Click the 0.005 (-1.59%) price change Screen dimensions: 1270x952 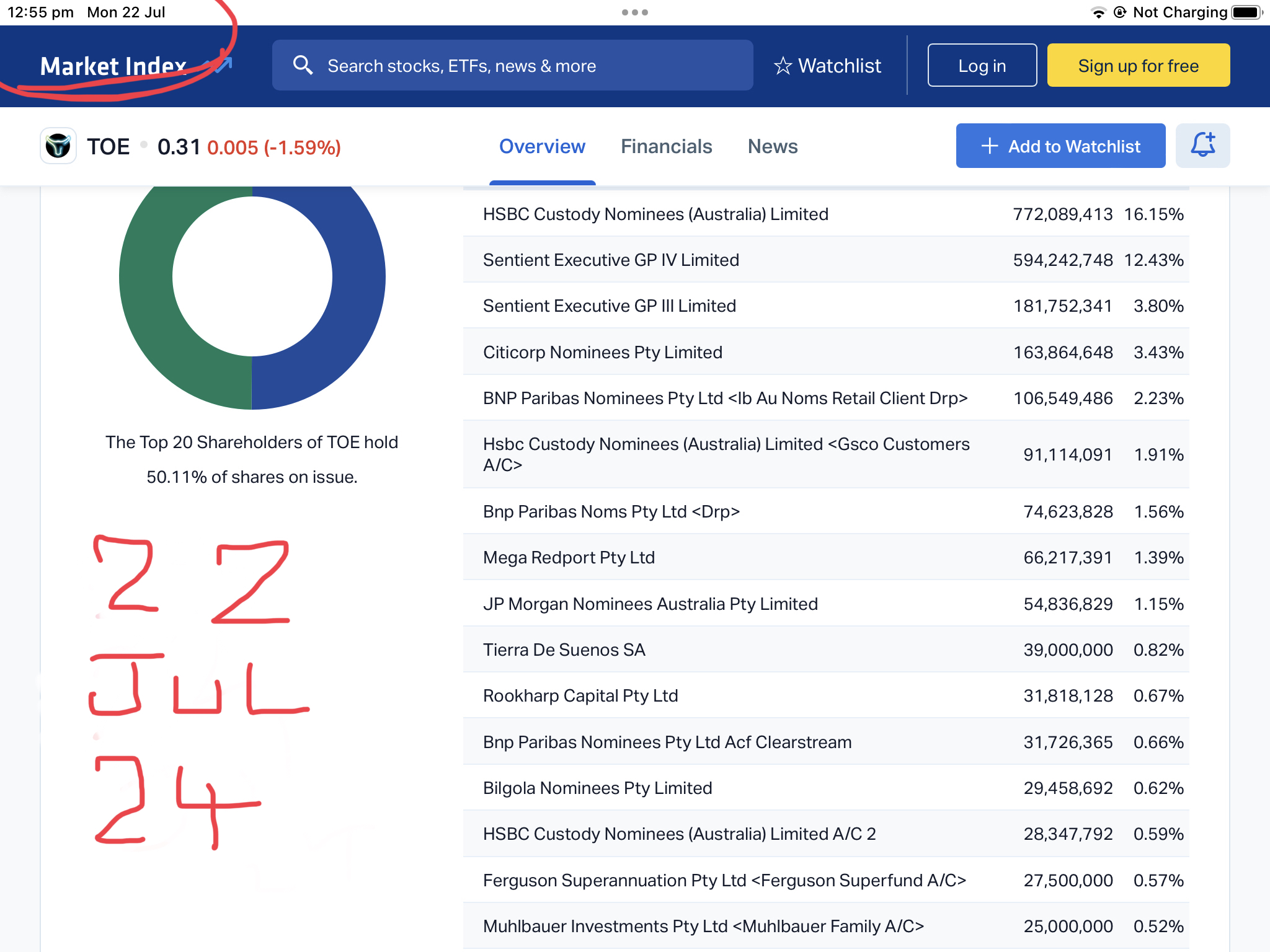(273, 148)
